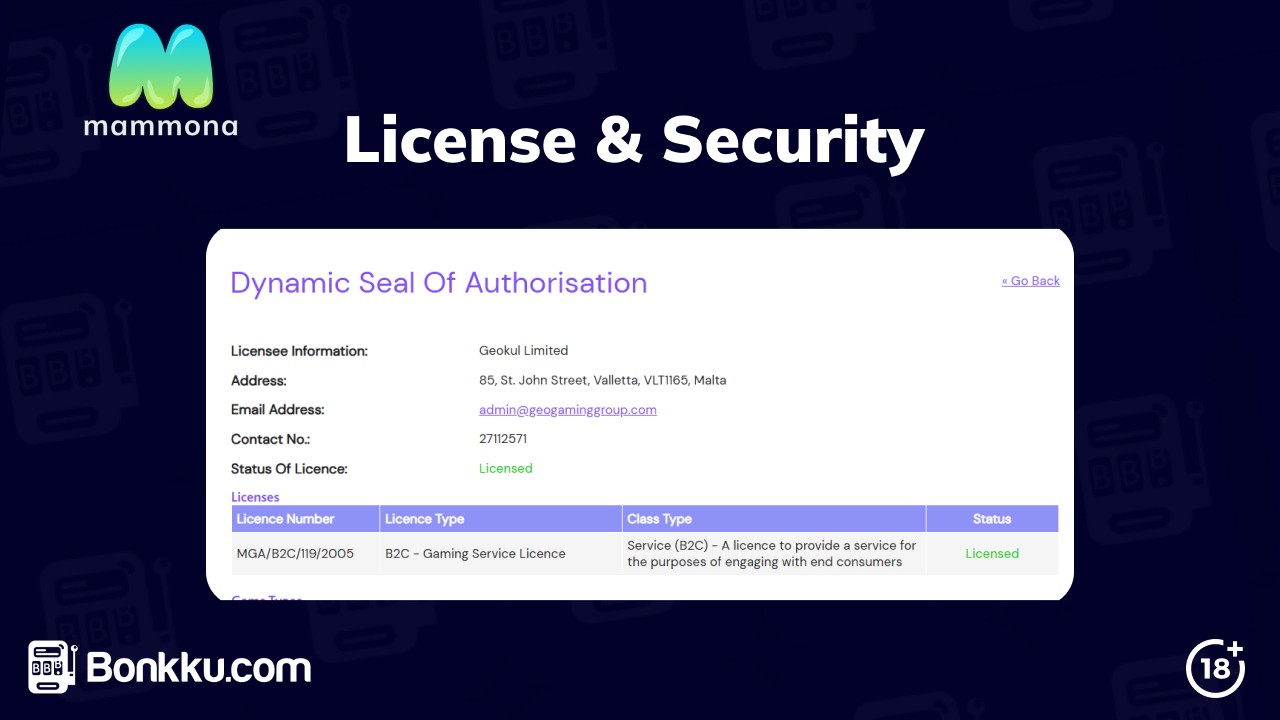Viewport: 1280px width, 720px height.
Task: Click green Licensed value beside Status Of Licence
Action: pyautogui.click(x=506, y=468)
